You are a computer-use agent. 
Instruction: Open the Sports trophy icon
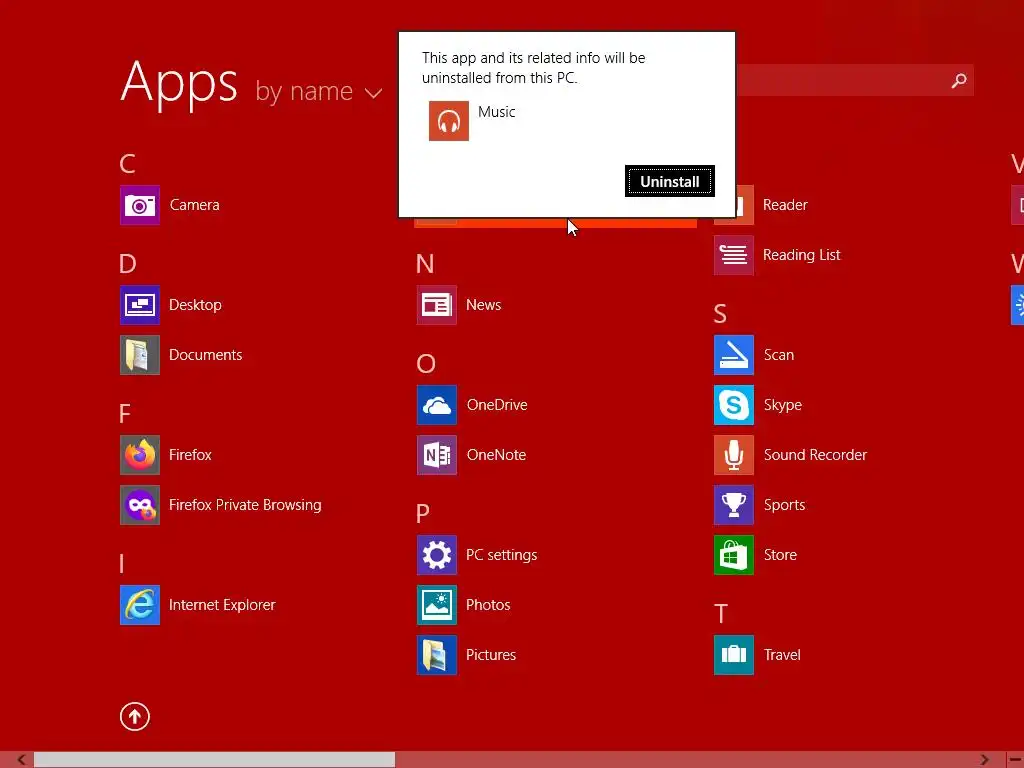734,505
